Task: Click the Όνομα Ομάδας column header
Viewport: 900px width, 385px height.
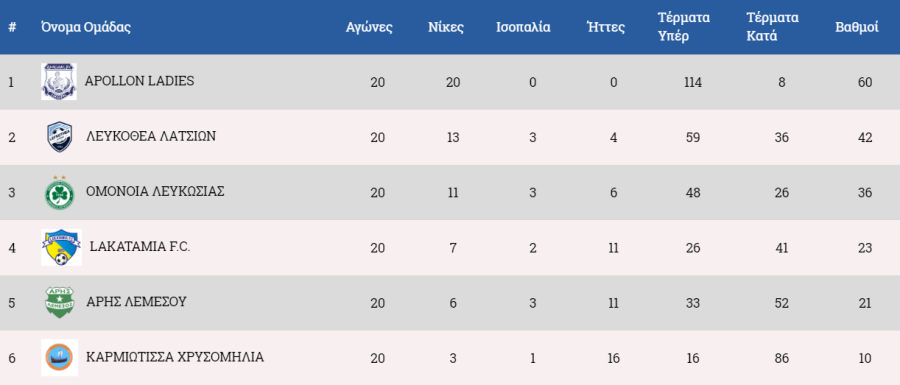Action: tap(86, 27)
